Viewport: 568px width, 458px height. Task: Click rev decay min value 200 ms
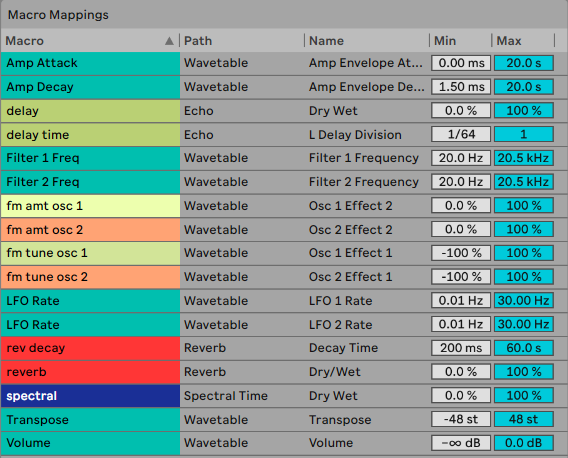point(461,348)
